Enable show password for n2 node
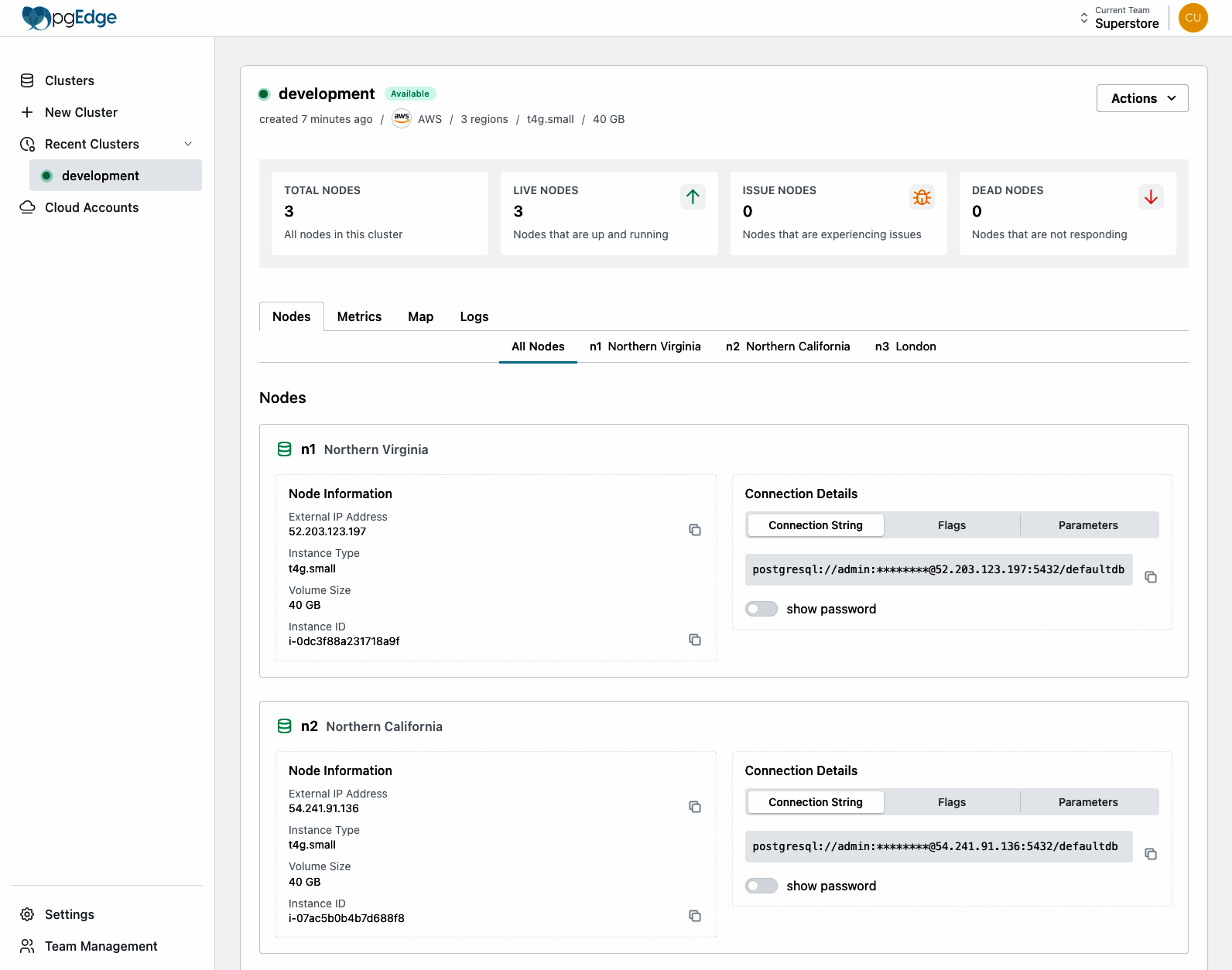The height and width of the screenshot is (970, 1232). tap(761, 886)
